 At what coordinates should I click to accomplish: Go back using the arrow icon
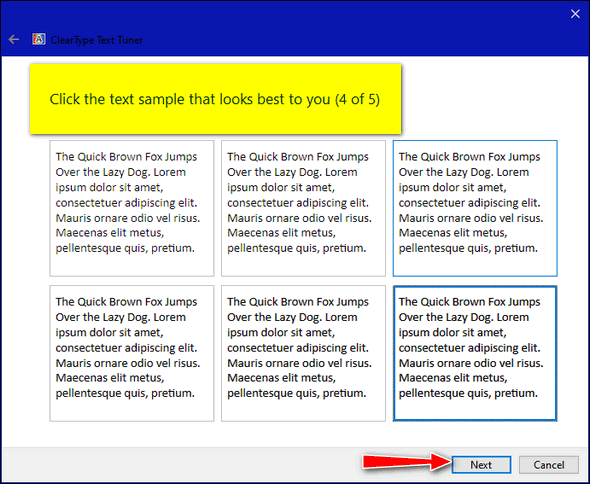(14, 40)
